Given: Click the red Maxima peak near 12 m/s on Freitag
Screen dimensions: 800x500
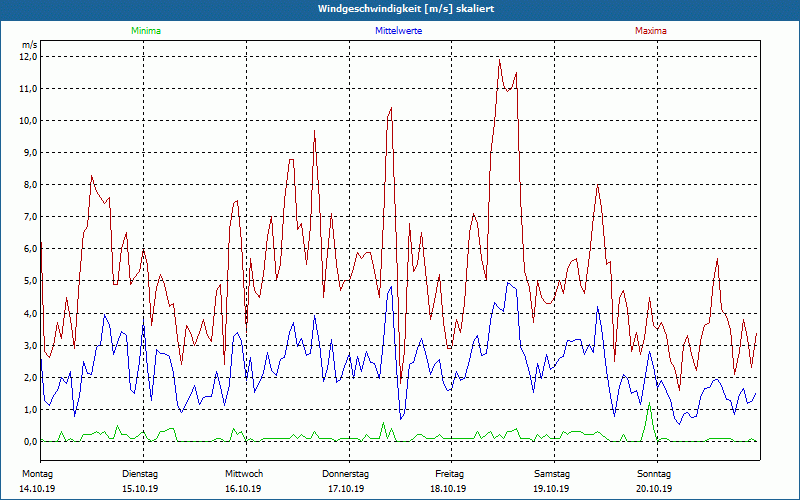Looking at the screenshot, I should click(x=499, y=60).
